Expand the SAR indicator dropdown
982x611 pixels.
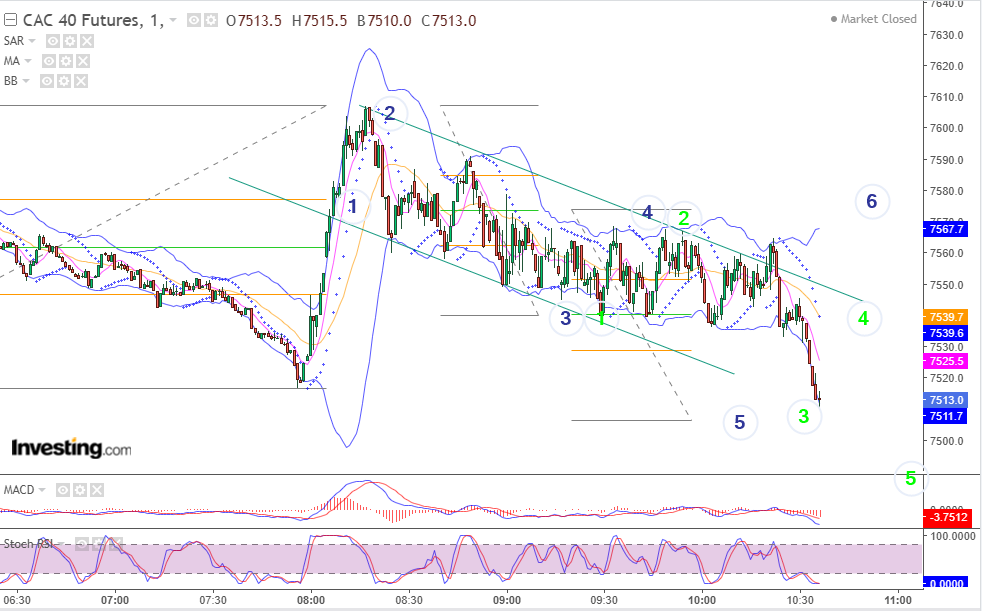(32, 41)
